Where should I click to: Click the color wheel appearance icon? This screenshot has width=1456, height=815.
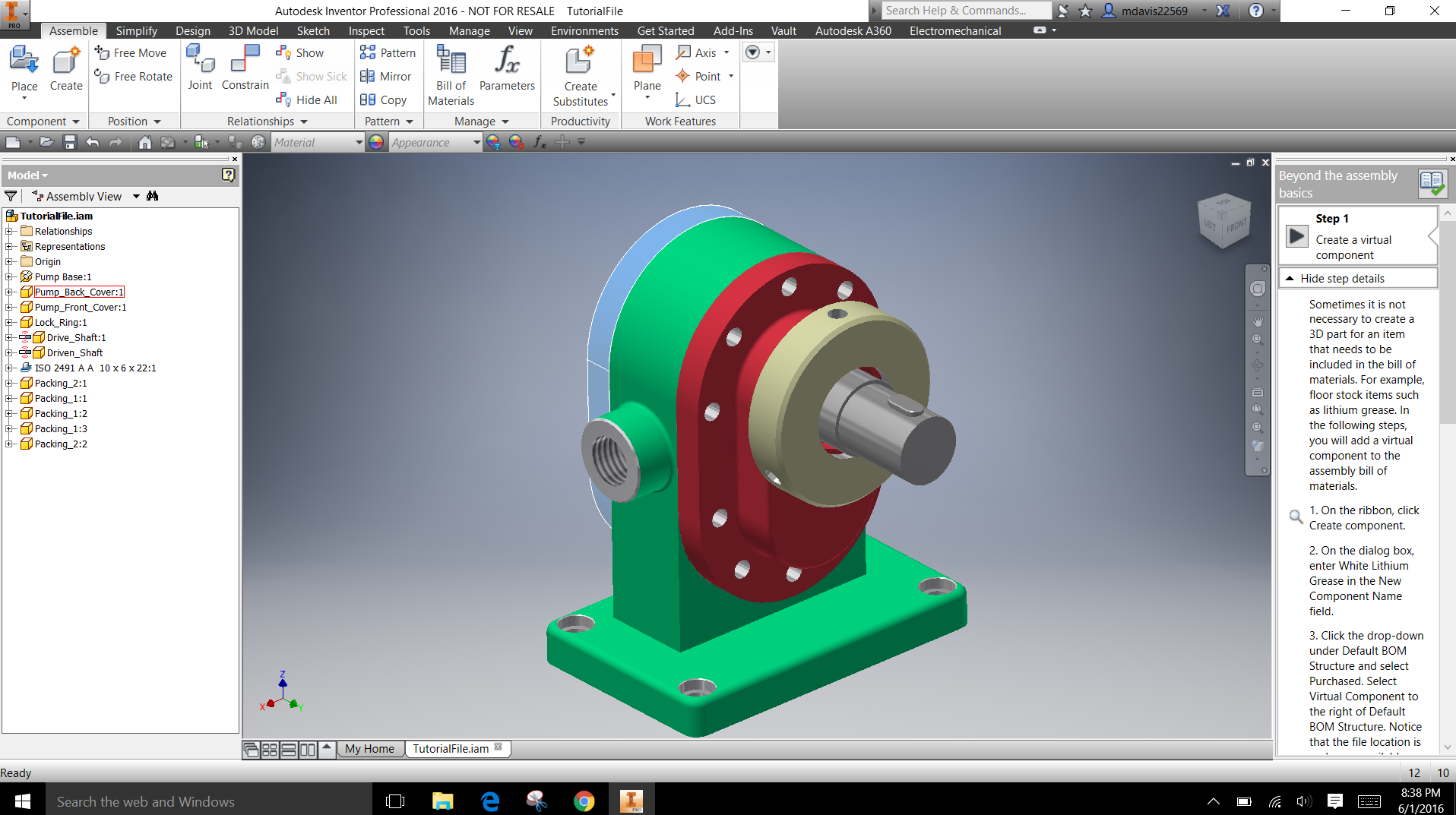[x=376, y=142]
